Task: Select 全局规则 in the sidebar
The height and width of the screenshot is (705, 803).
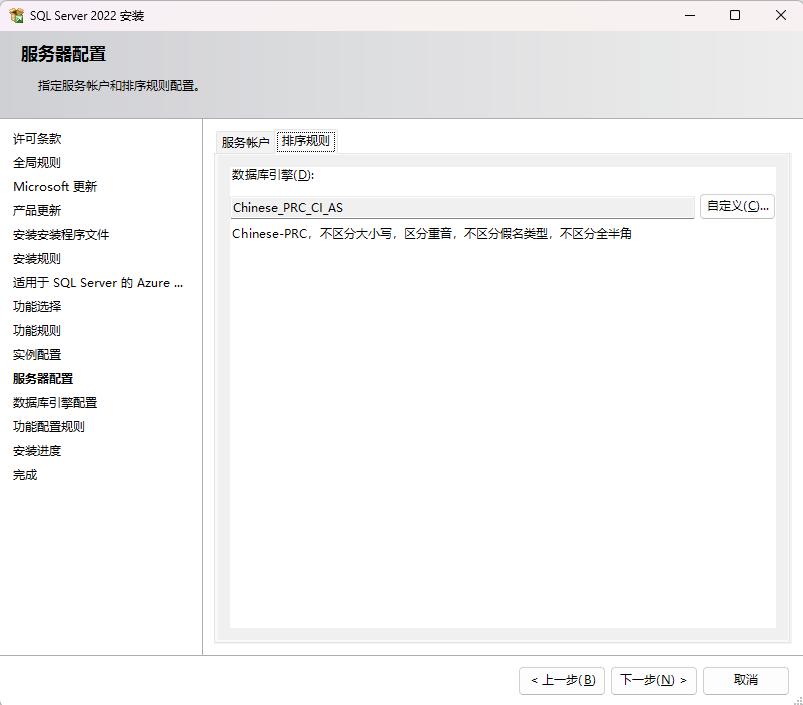Action: [37, 163]
